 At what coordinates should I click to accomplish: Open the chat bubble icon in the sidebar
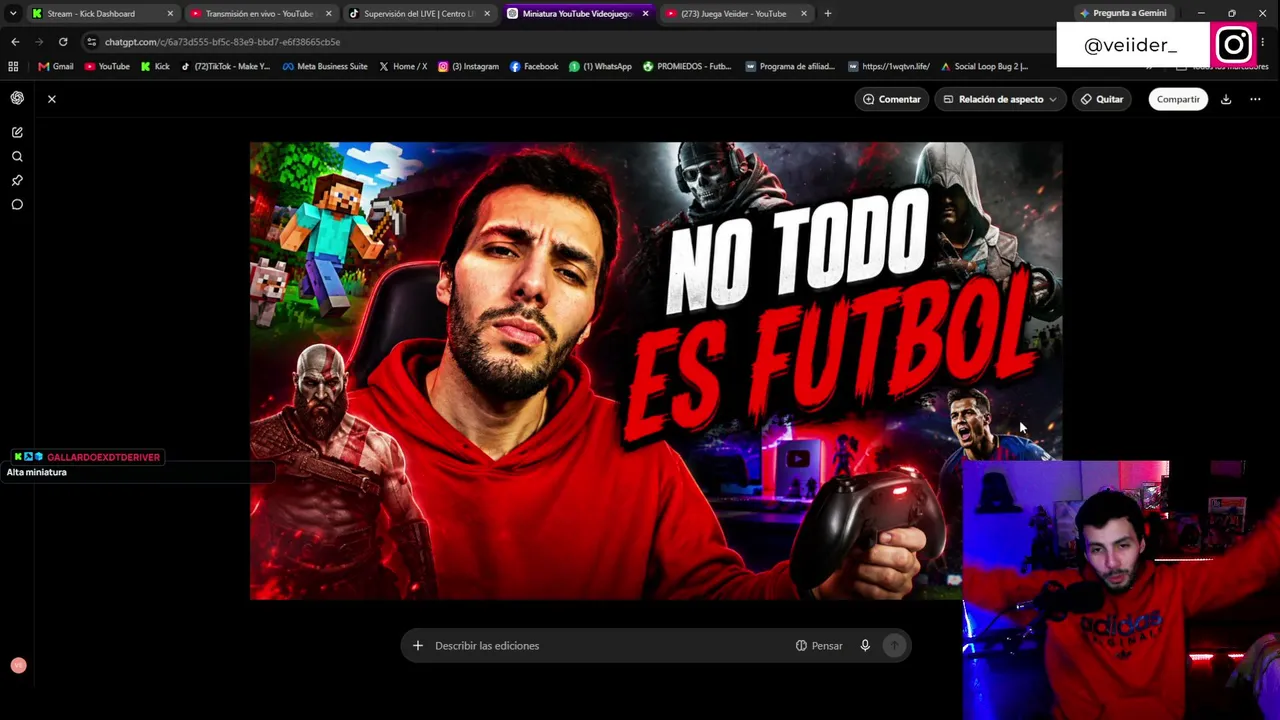17,204
